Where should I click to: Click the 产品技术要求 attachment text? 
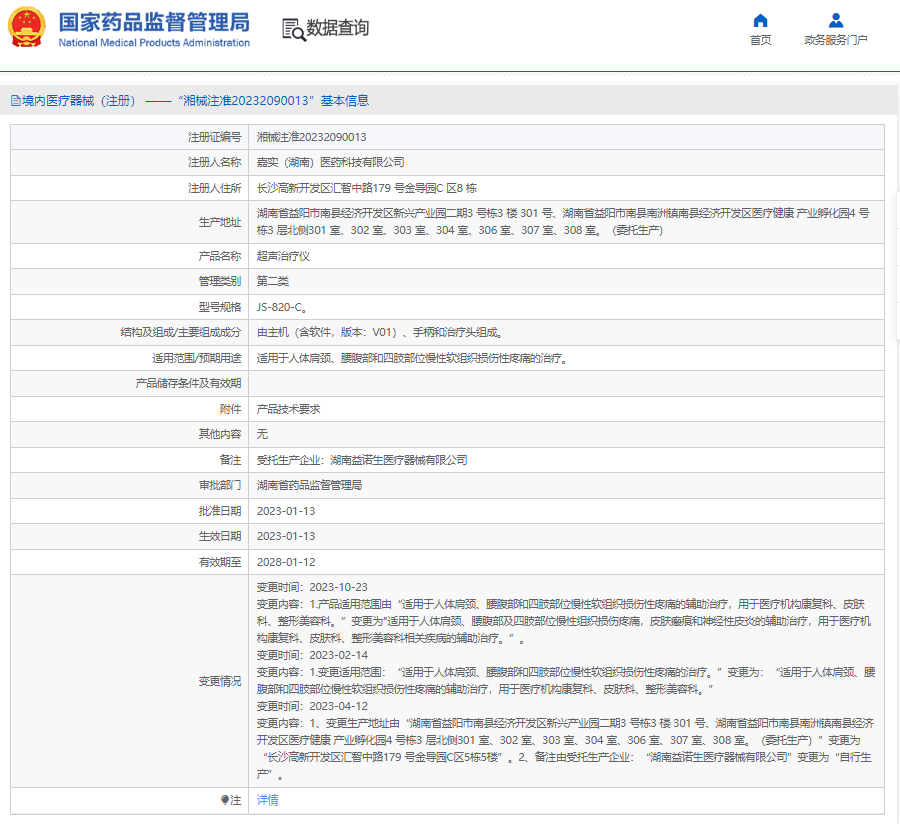[x=289, y=409]
